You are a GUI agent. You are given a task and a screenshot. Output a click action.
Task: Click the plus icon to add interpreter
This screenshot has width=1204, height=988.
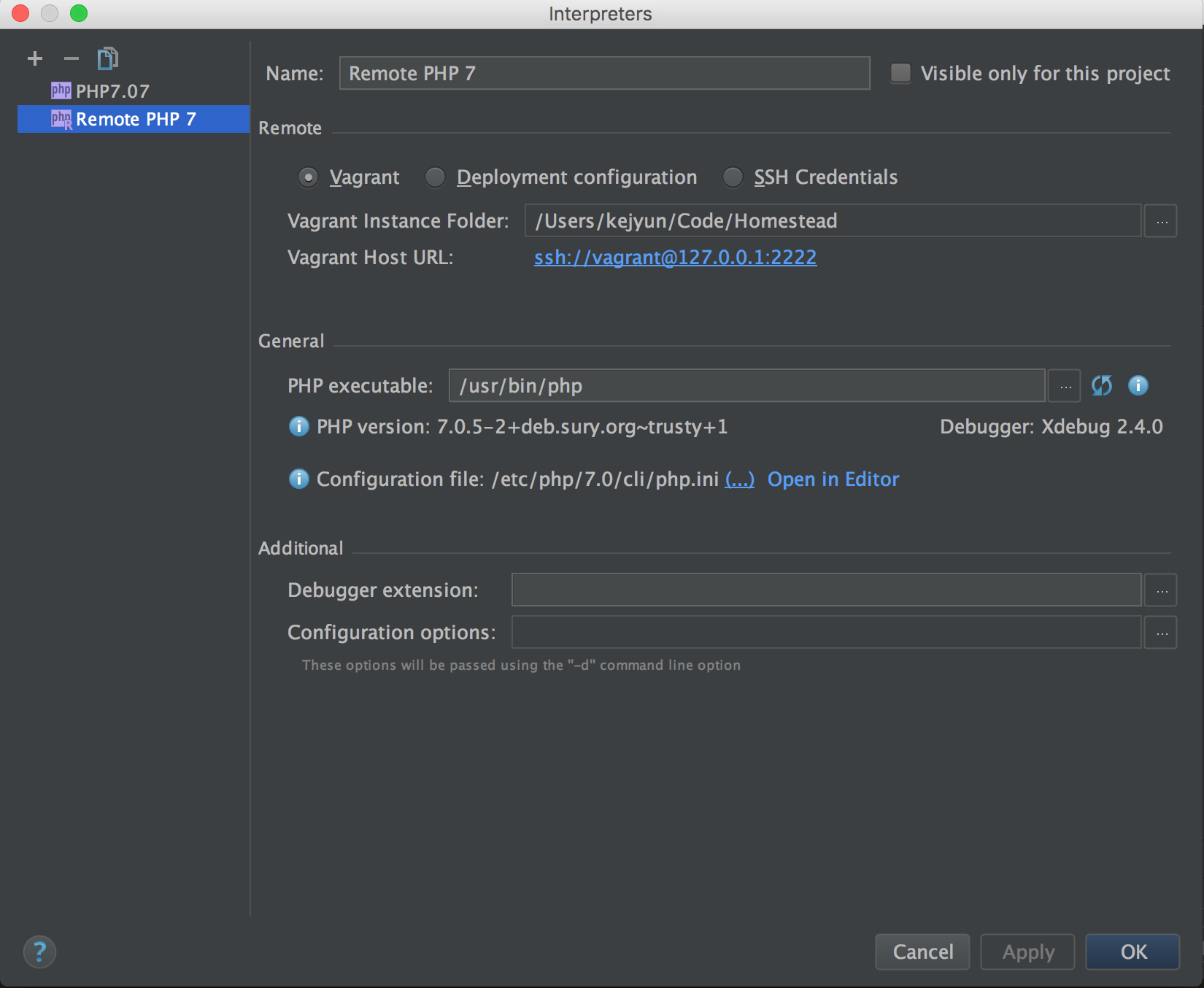click(x=35, y=58)
